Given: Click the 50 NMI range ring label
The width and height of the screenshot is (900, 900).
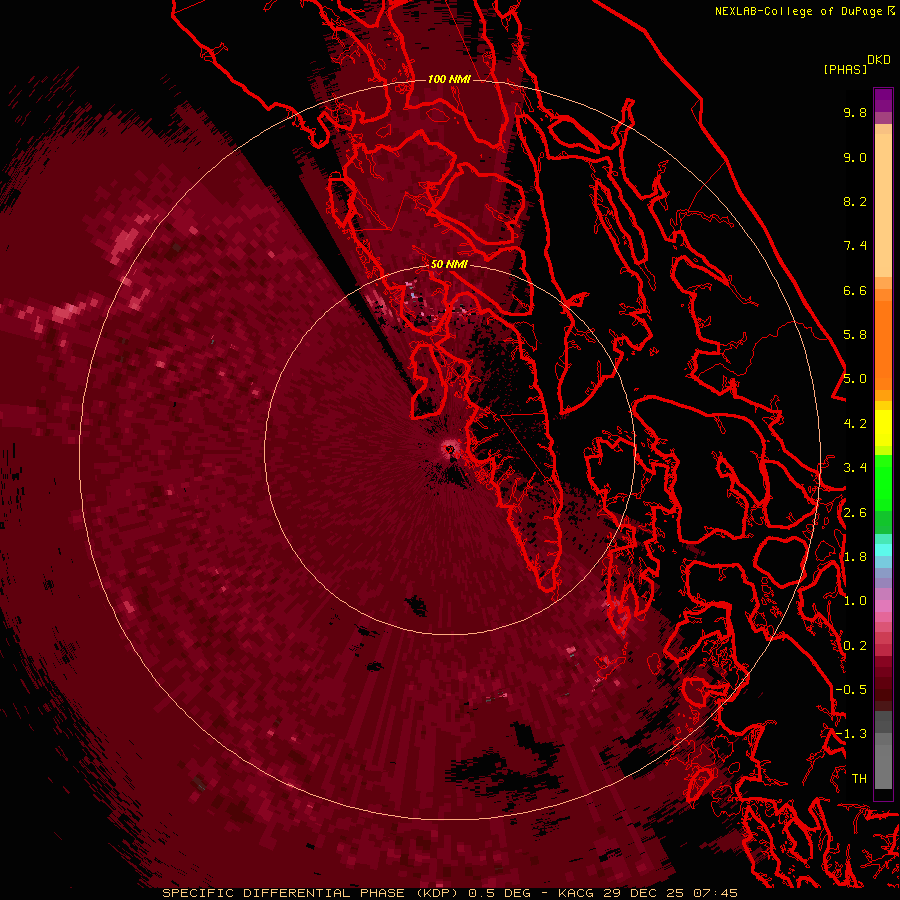Looking at the screenshot, I should (449, 264).
